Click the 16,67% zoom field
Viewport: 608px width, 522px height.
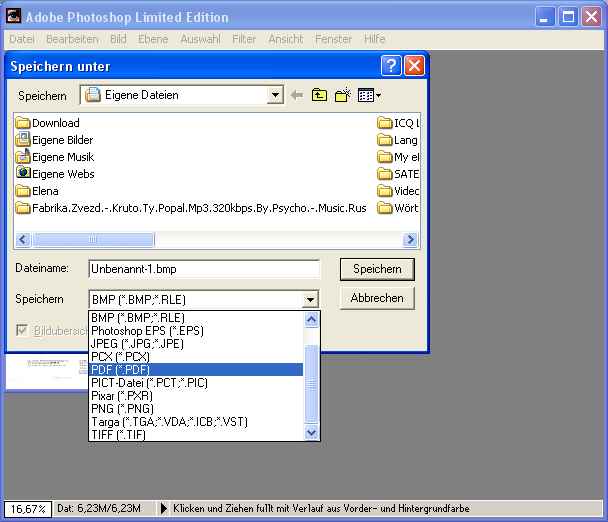(x=28, y=508)
